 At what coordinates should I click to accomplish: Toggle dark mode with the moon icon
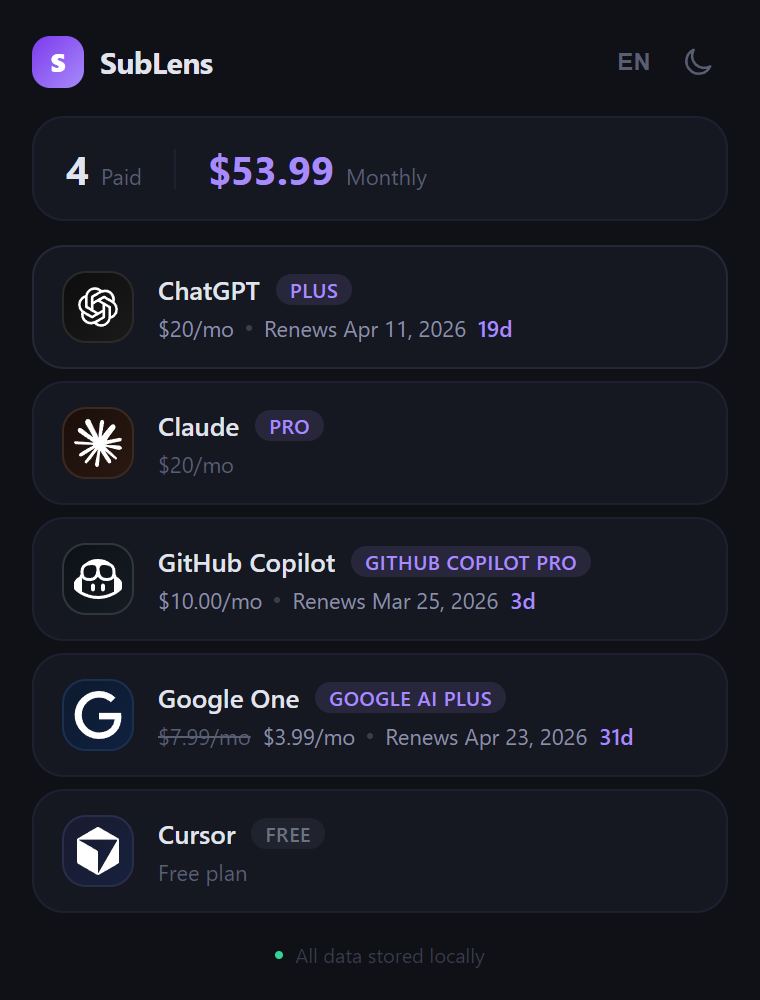tap(697, 62)
